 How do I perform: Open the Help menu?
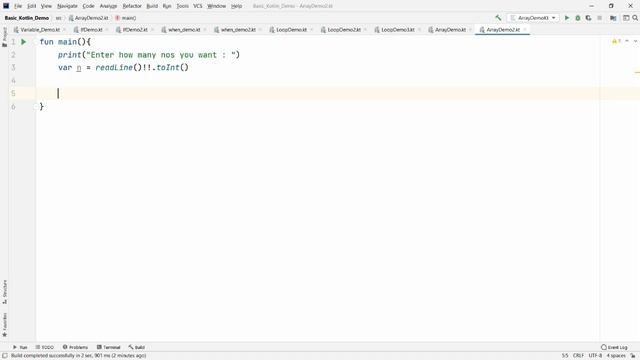(236, 6)
